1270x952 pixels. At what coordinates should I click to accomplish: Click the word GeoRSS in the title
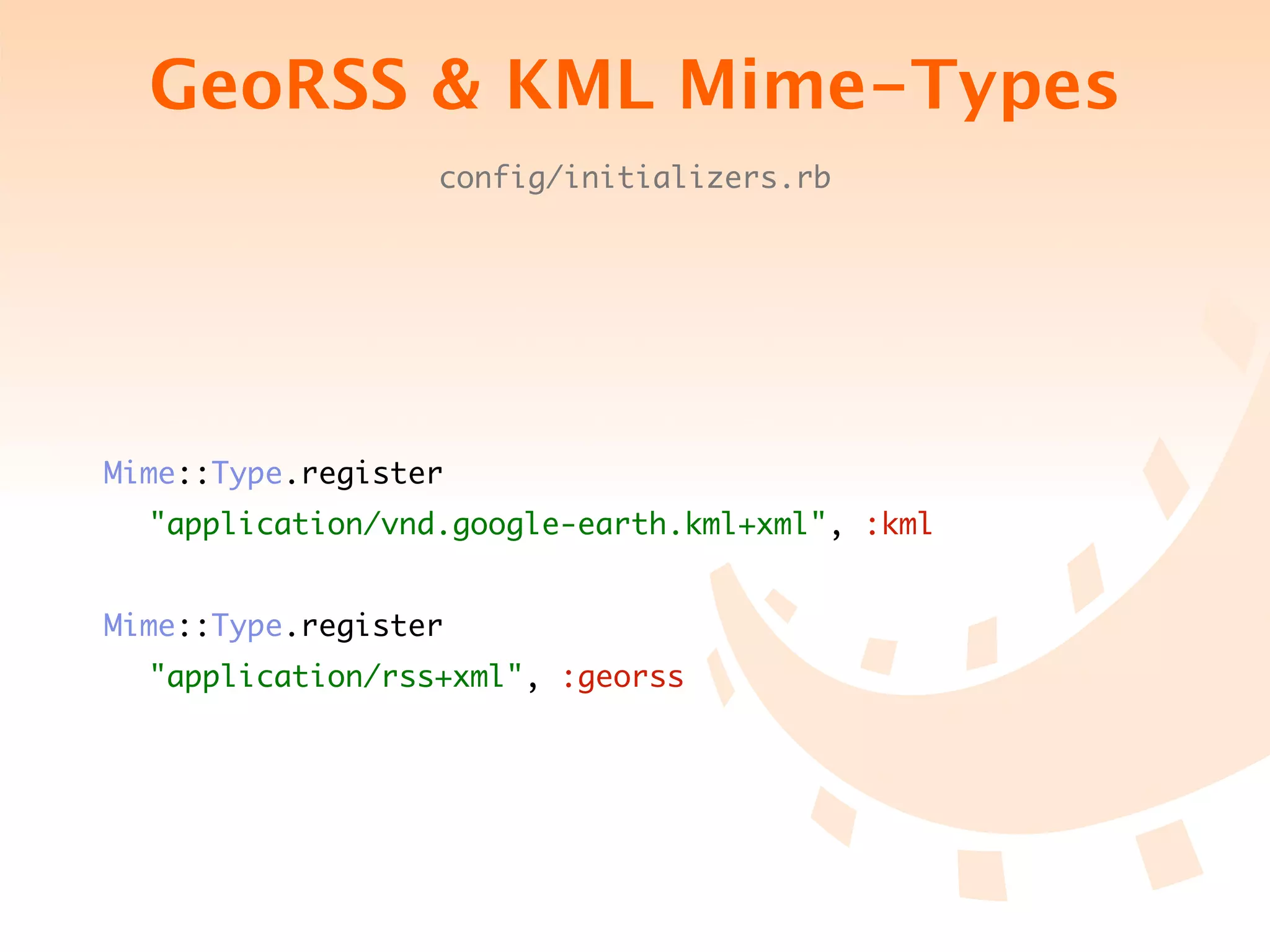click(278, 85)
